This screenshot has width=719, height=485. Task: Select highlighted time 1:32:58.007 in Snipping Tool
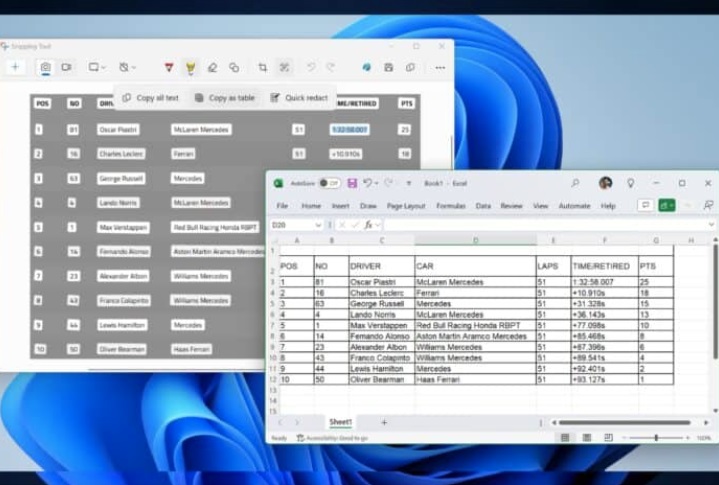(x=349, y=130)
